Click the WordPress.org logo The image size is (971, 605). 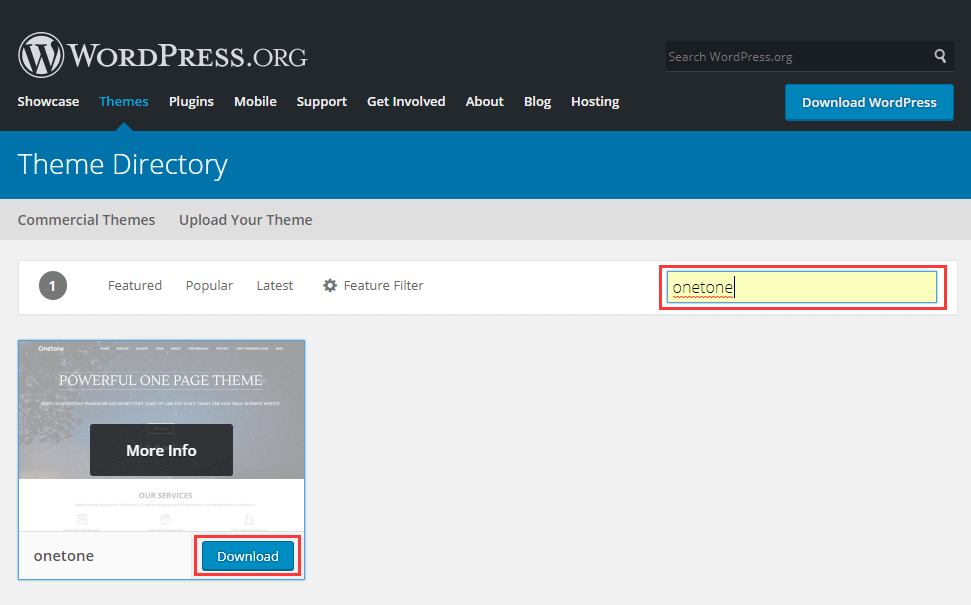click(x=162, y=55)
